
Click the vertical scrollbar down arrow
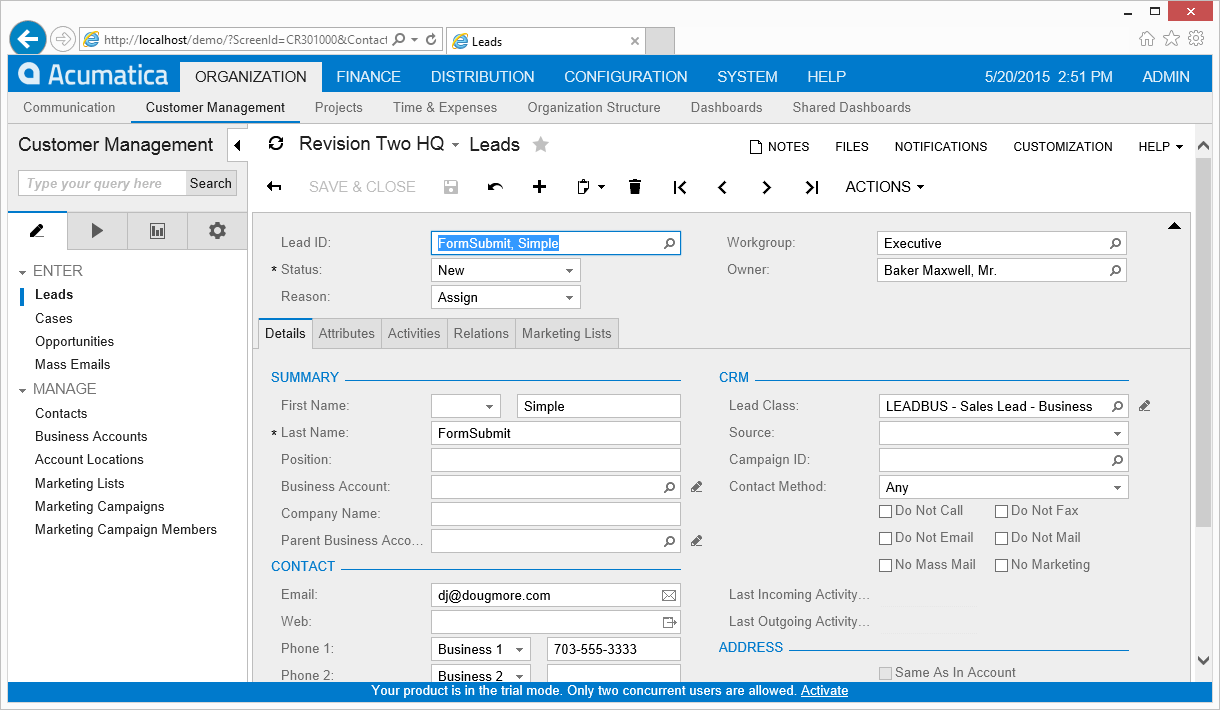click(1204, 660)
